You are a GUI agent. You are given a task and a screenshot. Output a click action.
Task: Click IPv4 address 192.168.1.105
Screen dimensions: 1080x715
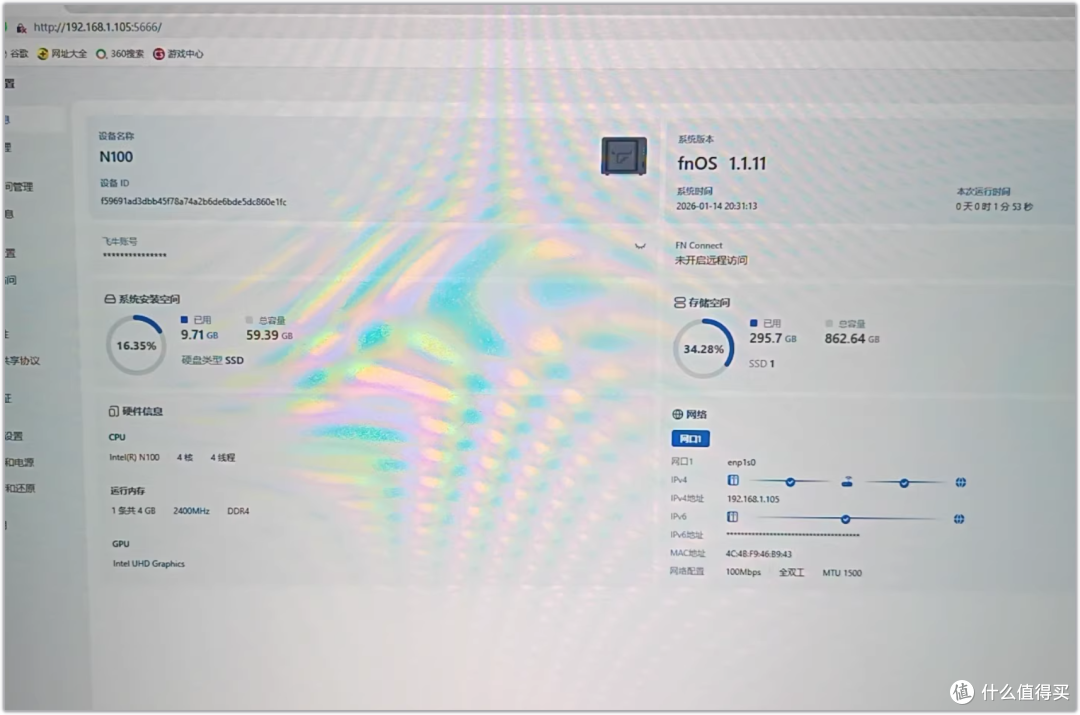coord(754,499)
